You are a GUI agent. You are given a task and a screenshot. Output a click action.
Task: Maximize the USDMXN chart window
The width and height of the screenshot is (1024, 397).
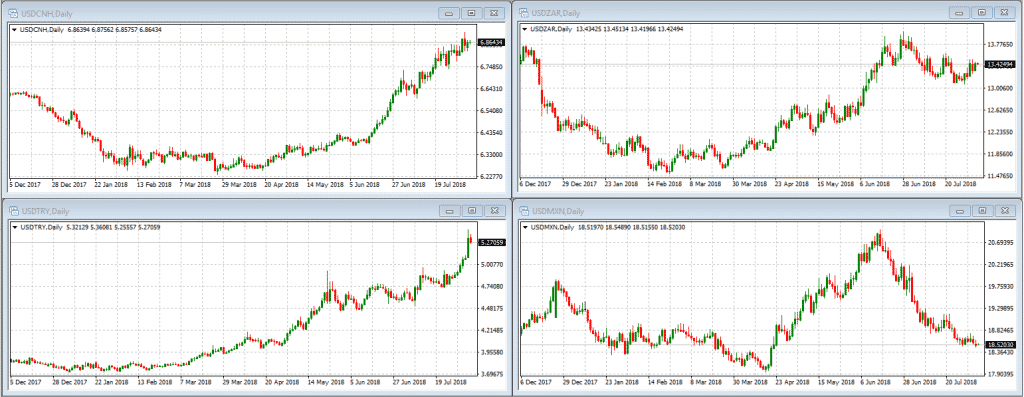click(982, 211)
